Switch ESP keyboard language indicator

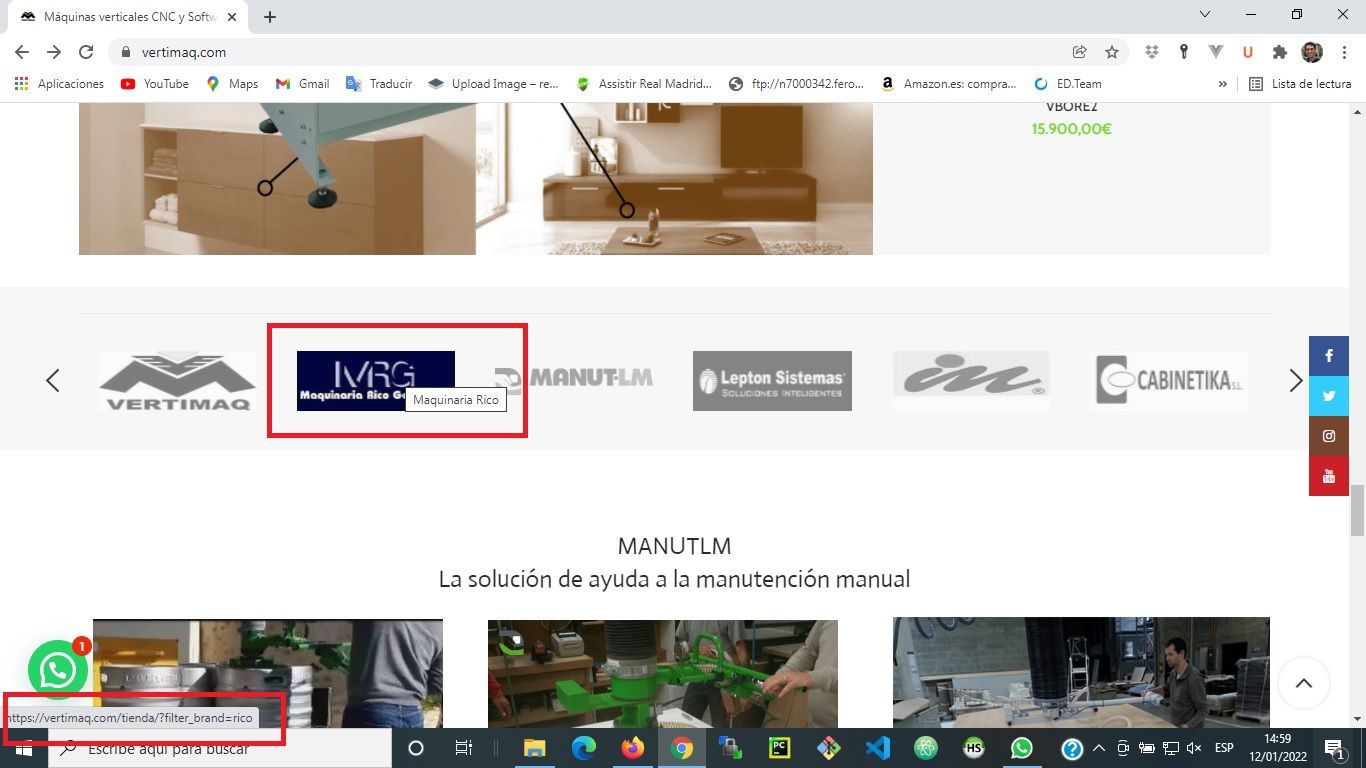1224,748
